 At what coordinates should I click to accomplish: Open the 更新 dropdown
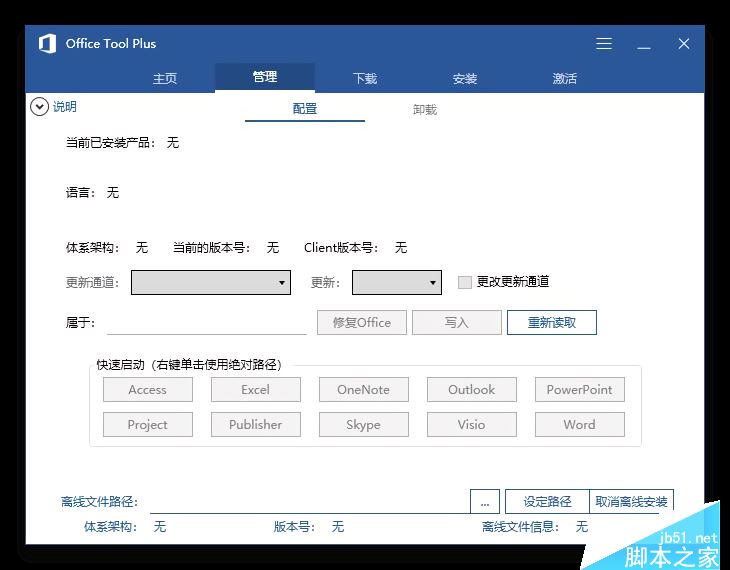(x=397, y=282)
